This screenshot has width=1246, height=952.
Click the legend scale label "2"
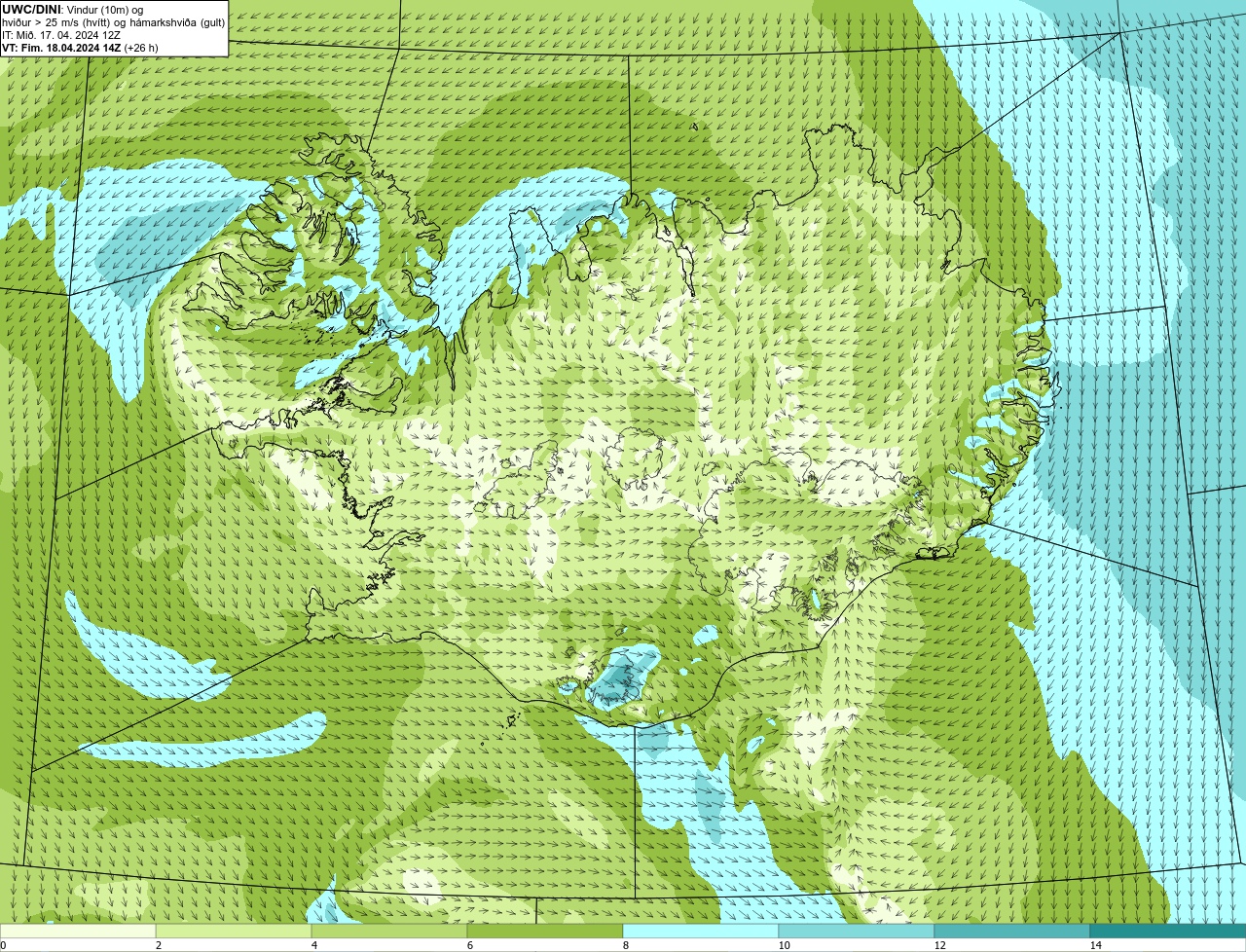pyautogui.click(x=158, y=945)
